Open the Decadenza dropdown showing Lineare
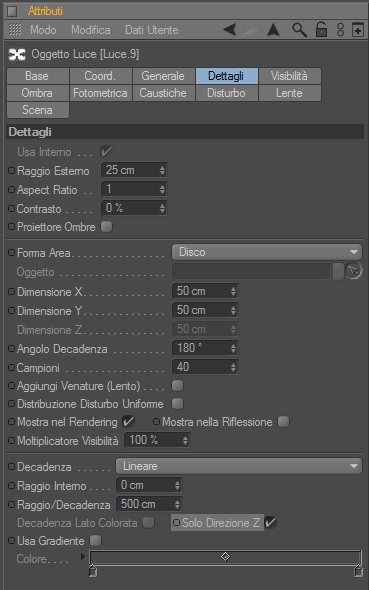The width and height of the screenshot is (369, 590). 239,466
